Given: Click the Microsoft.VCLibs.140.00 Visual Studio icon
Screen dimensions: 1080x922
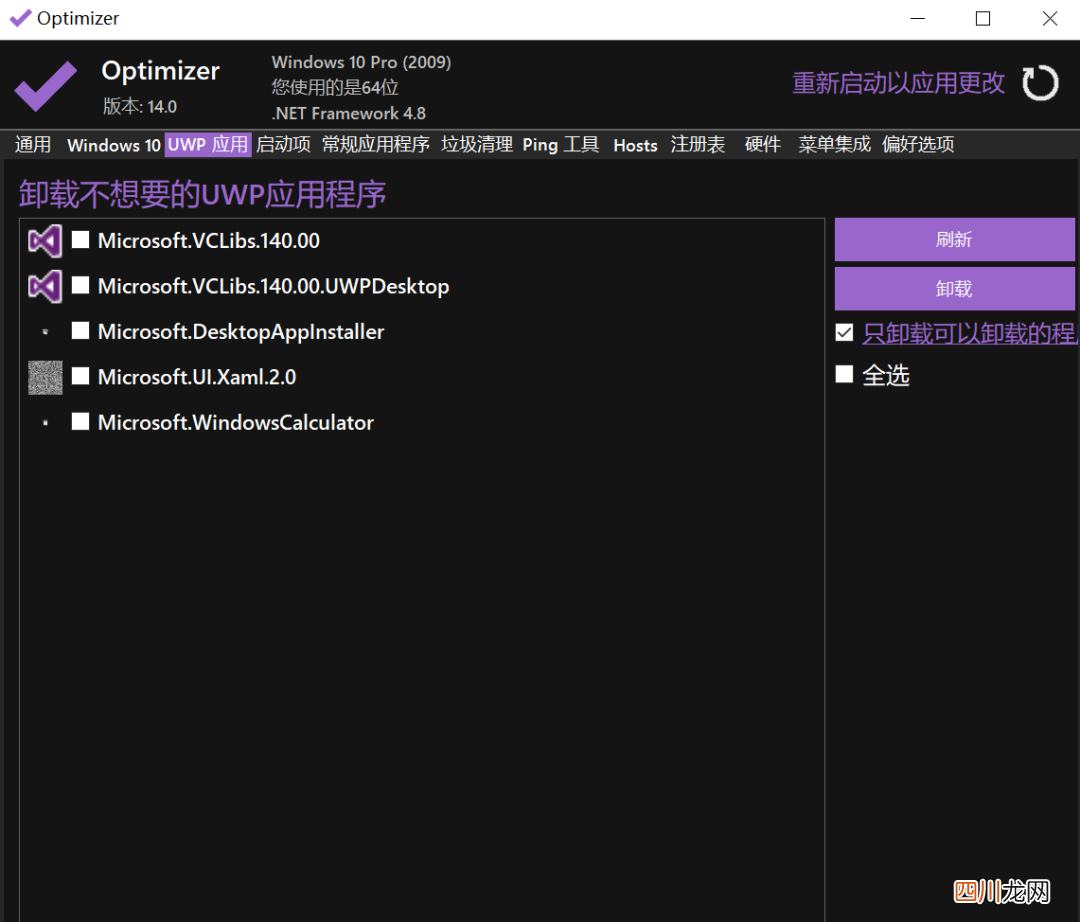Looking at the screenshot, I should [45, 241].
